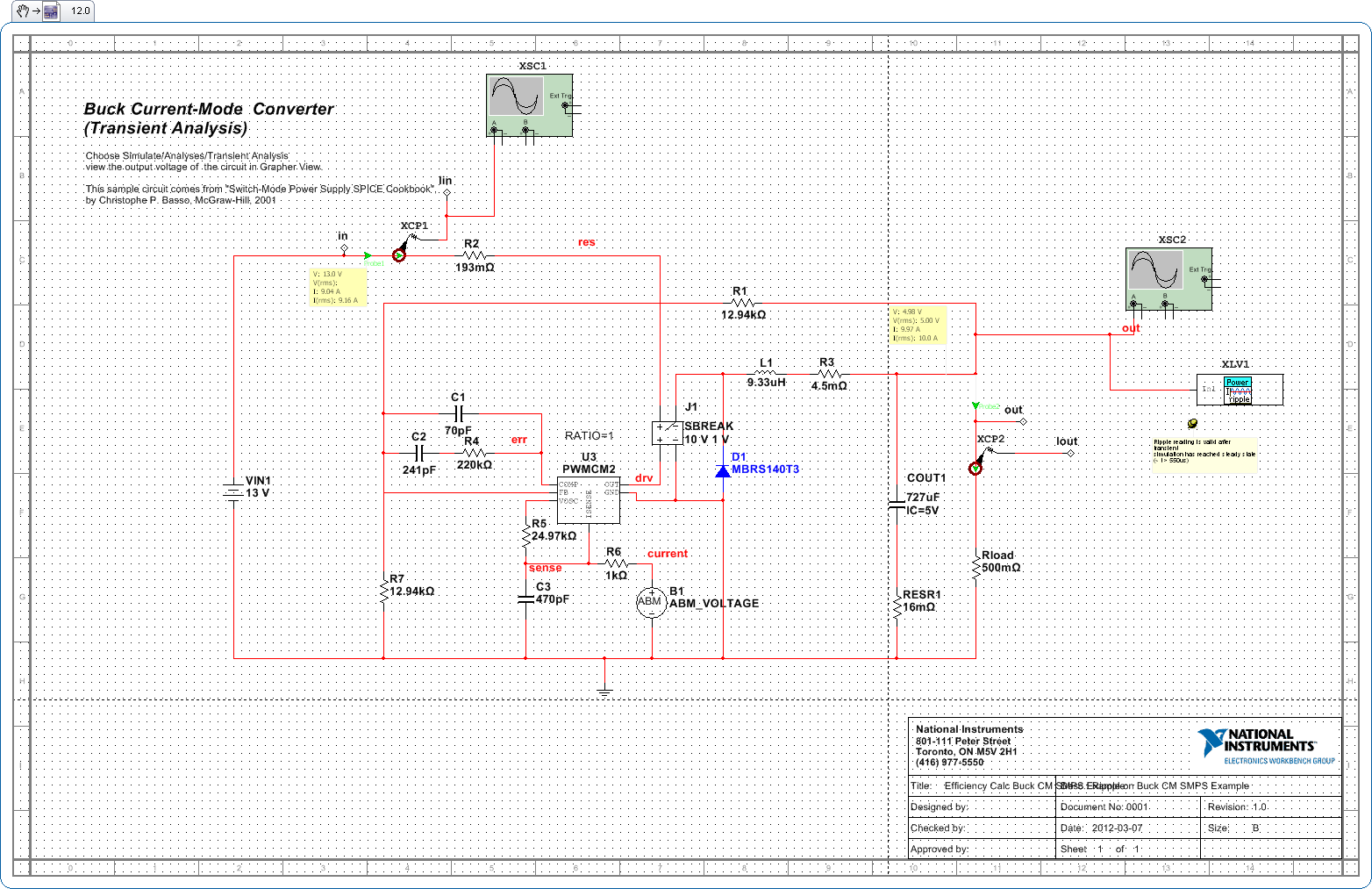Click the '9.33uH' inductor value
1372x889 pixels.
767,383
